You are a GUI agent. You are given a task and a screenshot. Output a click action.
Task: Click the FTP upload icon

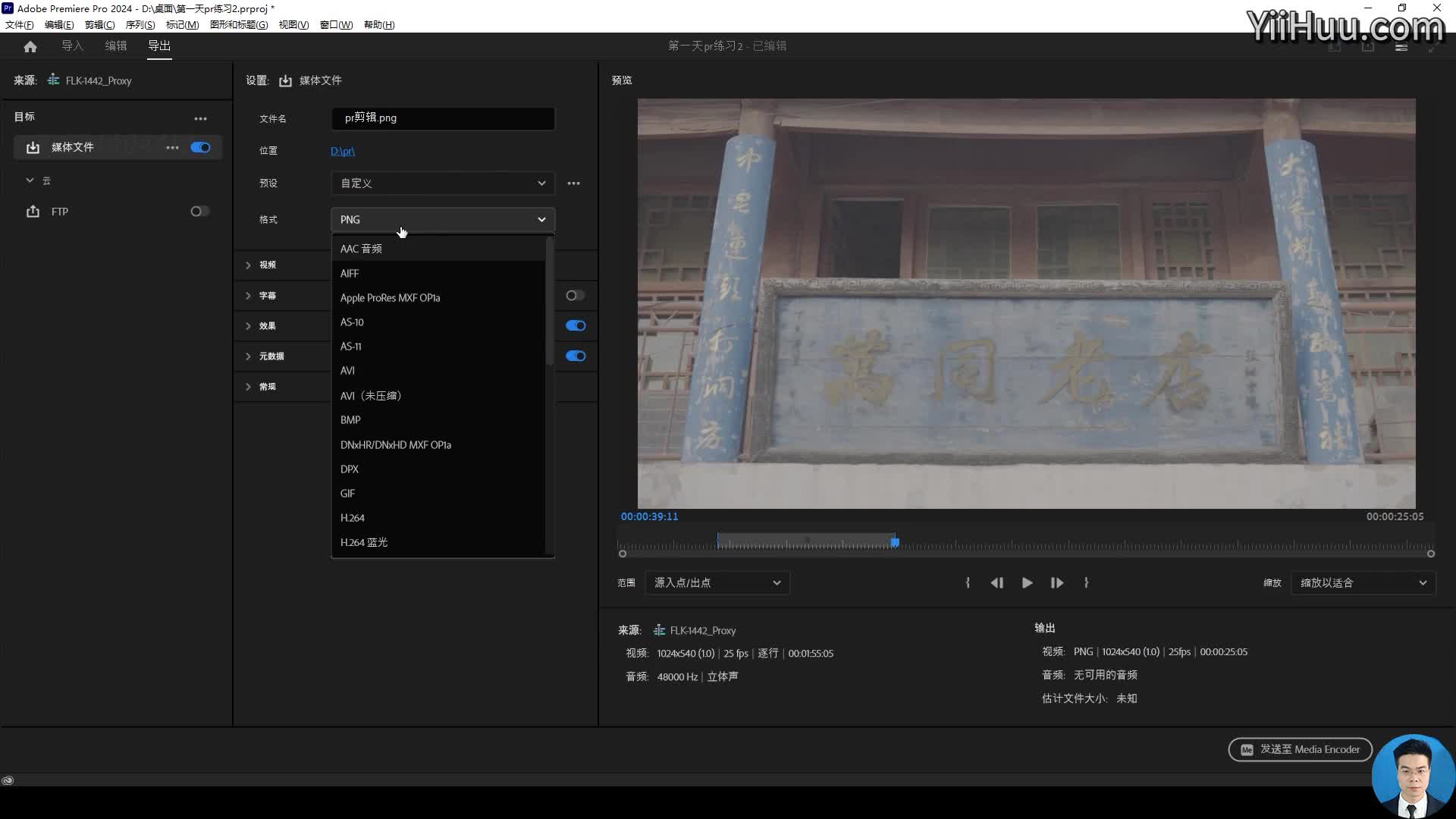tap(33, 212)
